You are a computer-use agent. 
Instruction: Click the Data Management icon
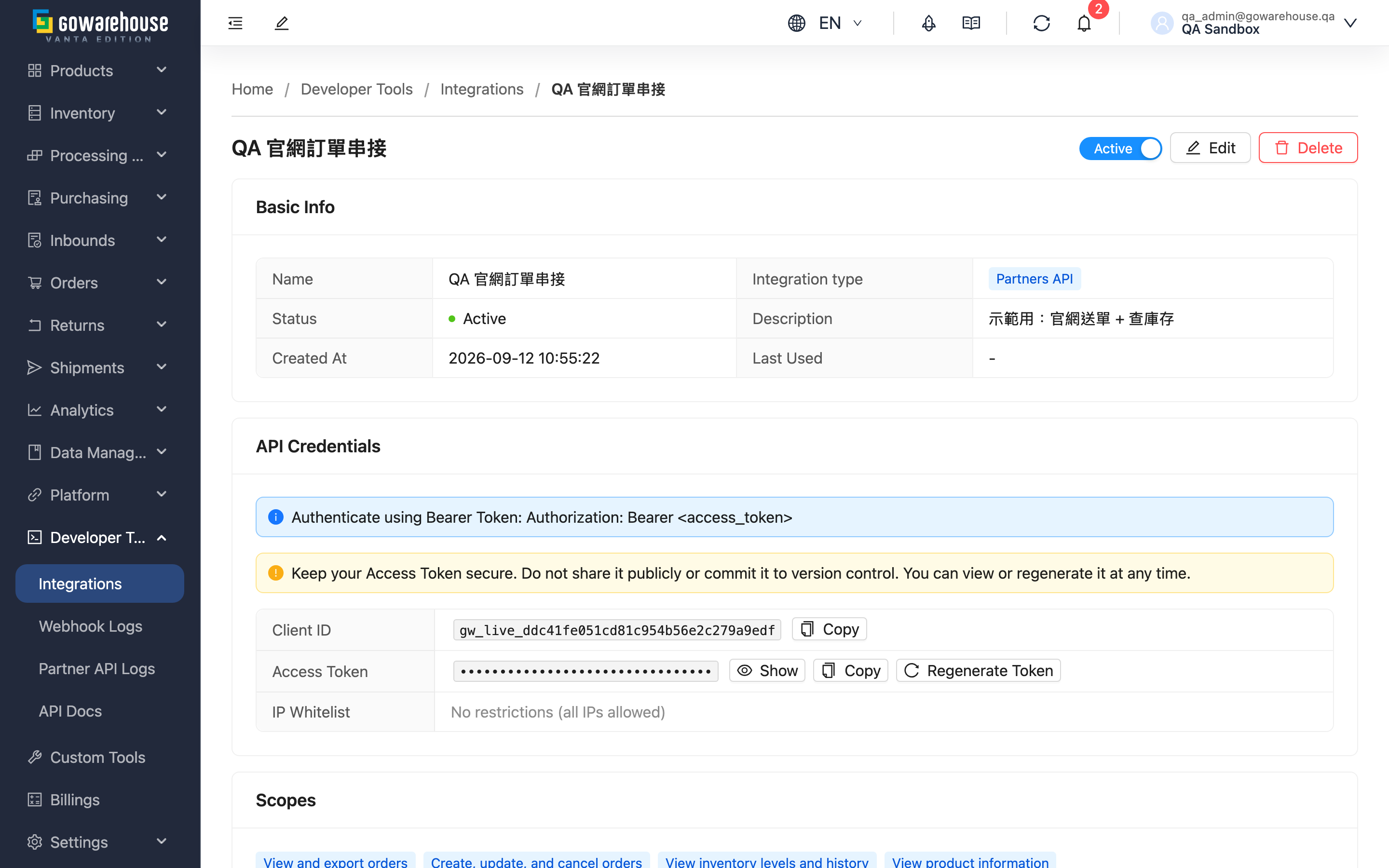34,452
